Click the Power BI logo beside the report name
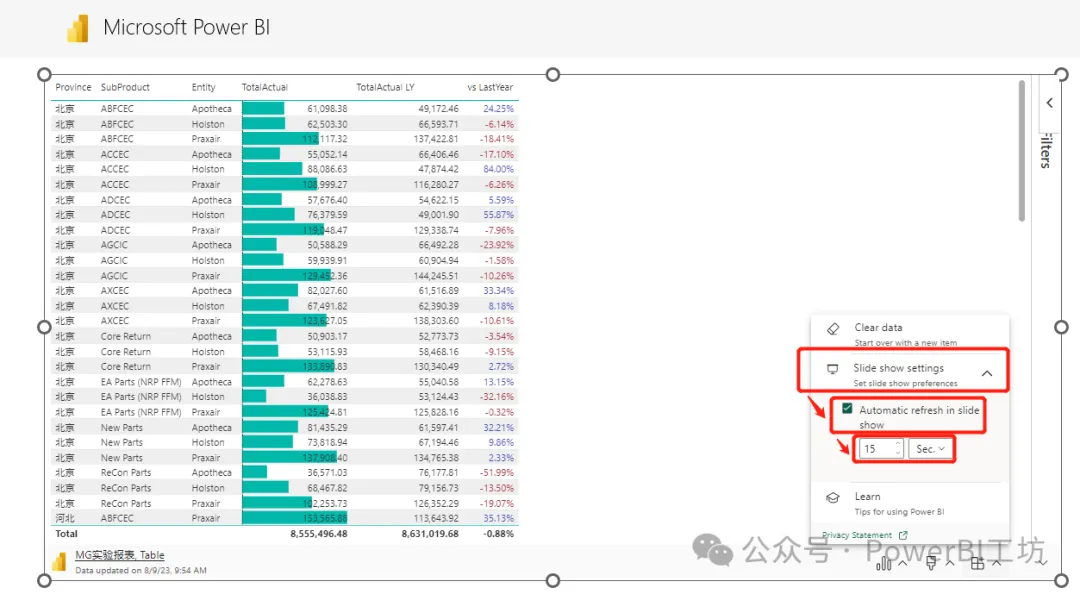Screen dimensions: 1080x594 point(59,562)
